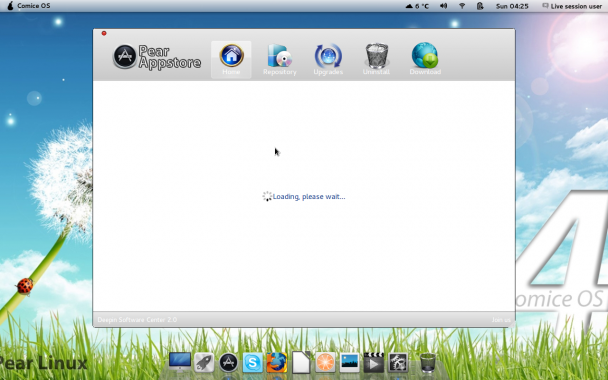Open the Appstore icon in dock
The height and width of the screenshot is (380, 608).
click(x=228, y=363)
